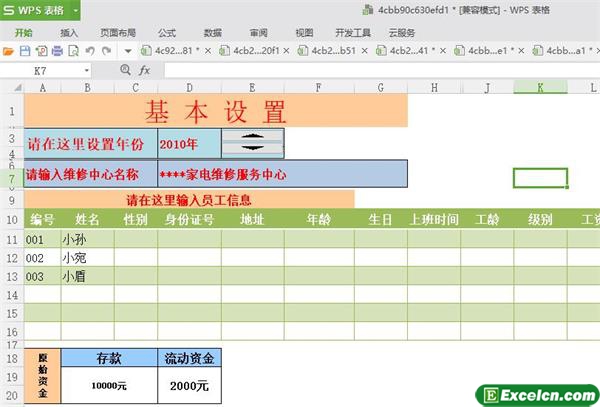Increase year with spinner up arrow

click(252, 136)
